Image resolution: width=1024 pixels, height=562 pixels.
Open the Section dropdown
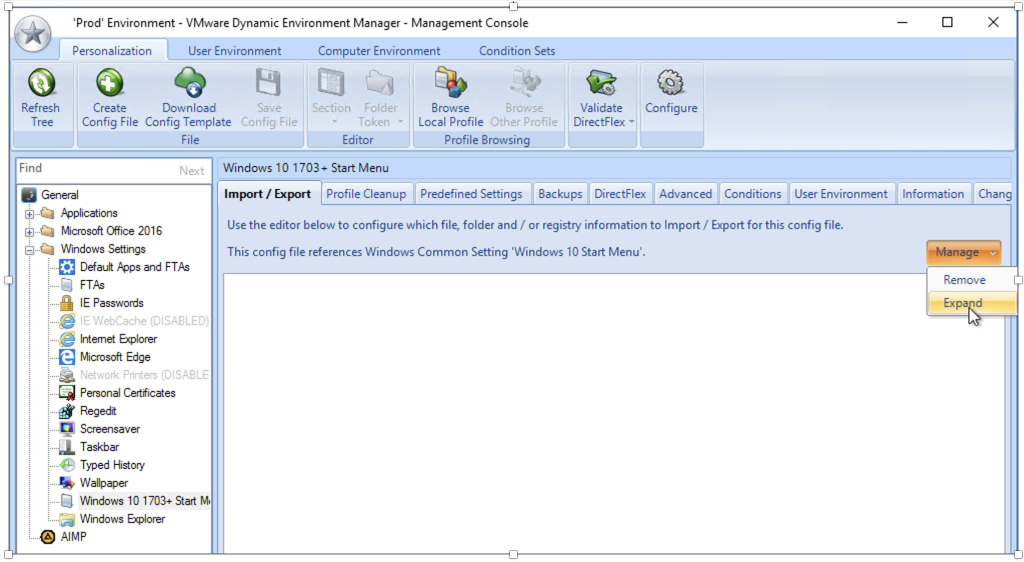(331, 99)
